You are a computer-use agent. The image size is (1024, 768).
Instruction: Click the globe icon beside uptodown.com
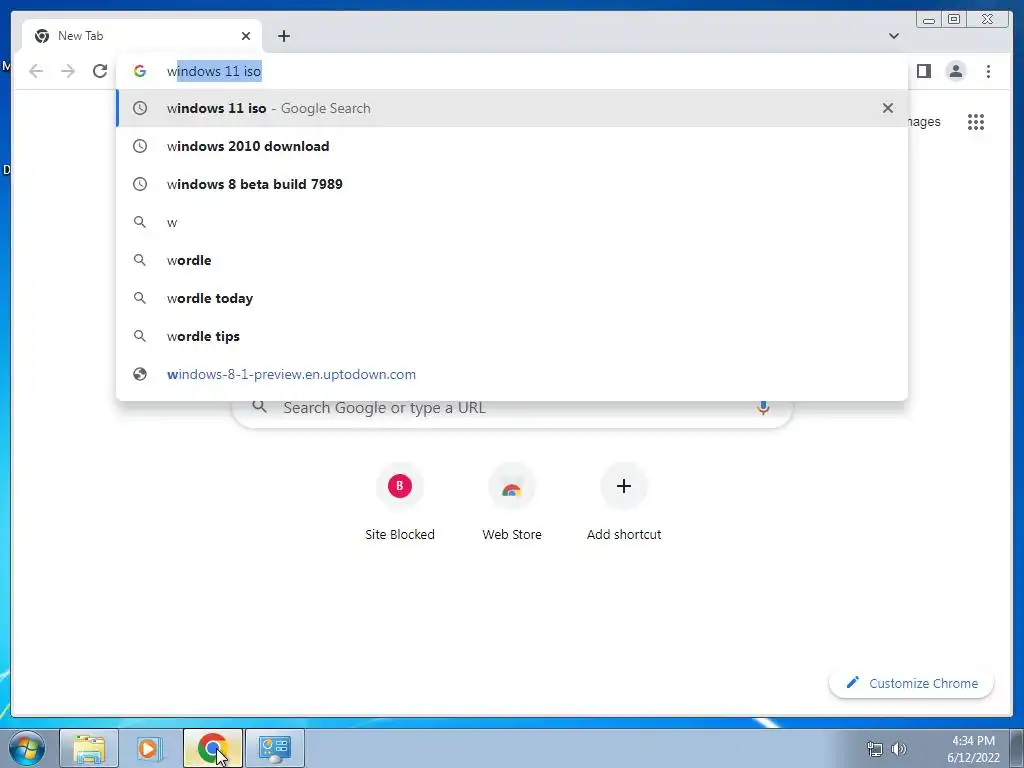[x=140, y=374]
